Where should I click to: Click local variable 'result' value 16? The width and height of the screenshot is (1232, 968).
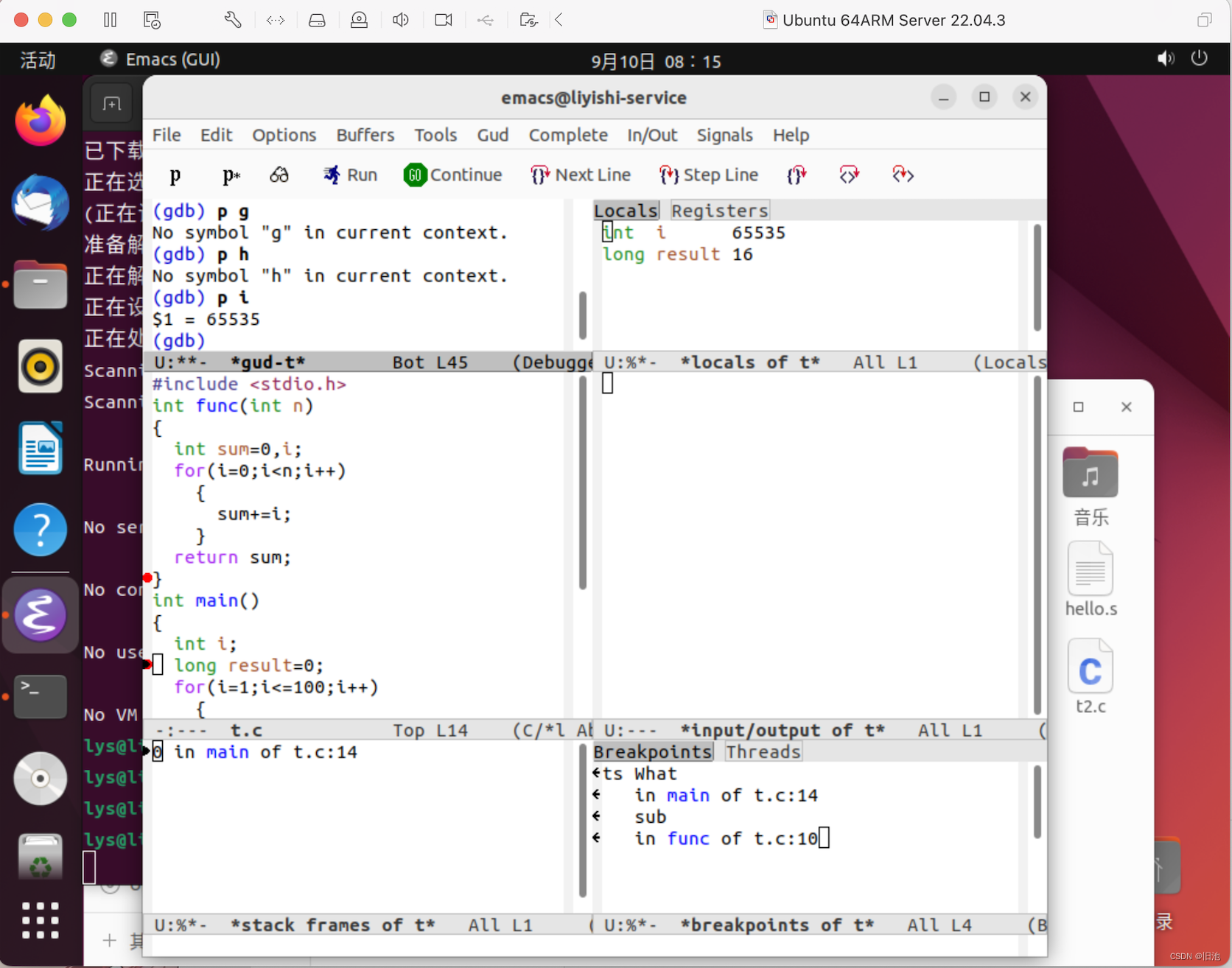point(742,255)
